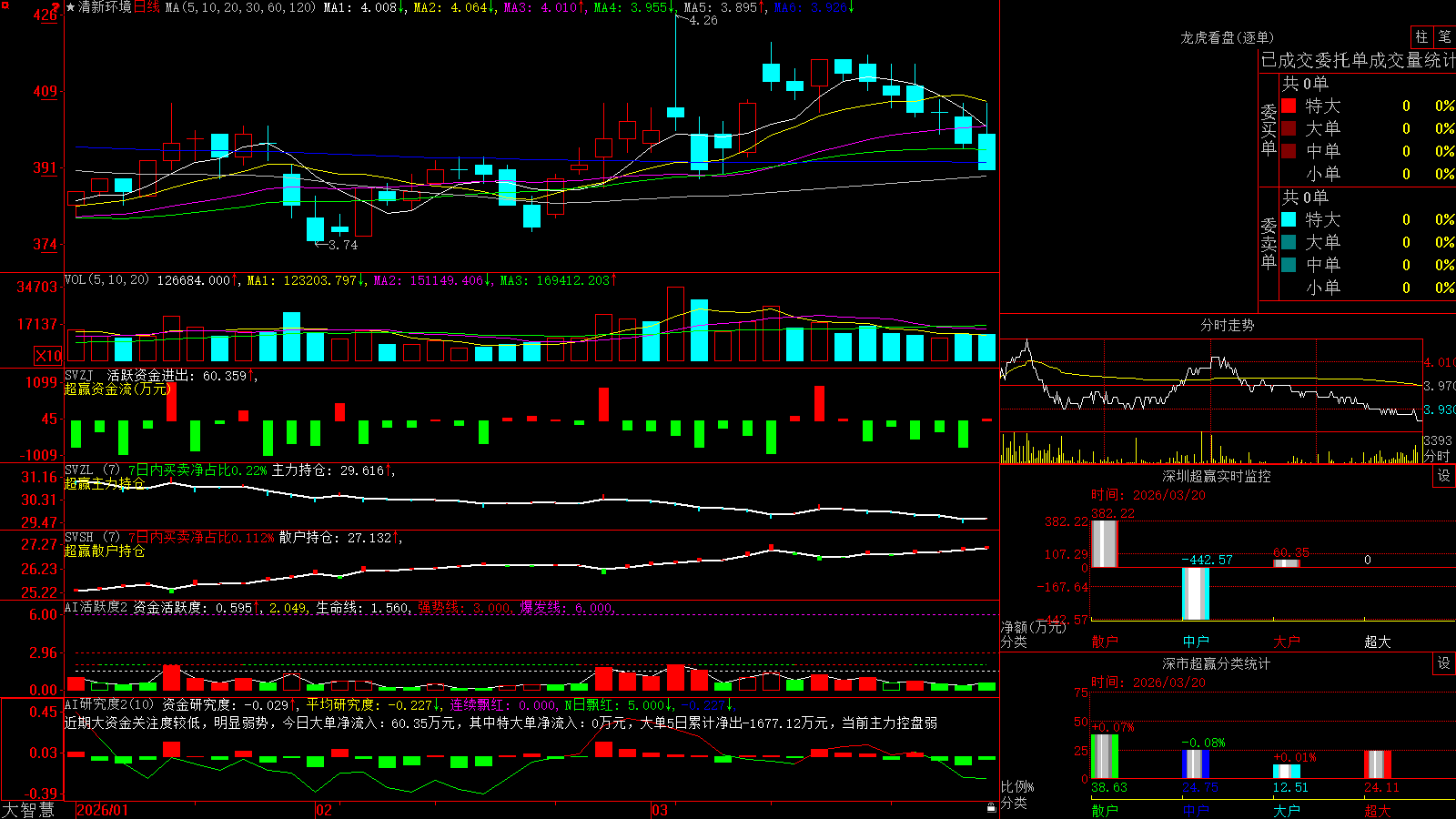Switch 龙虎看盘 to 笔 tick view
This screenshot has height=819, width=1456.
(1444, 36)
